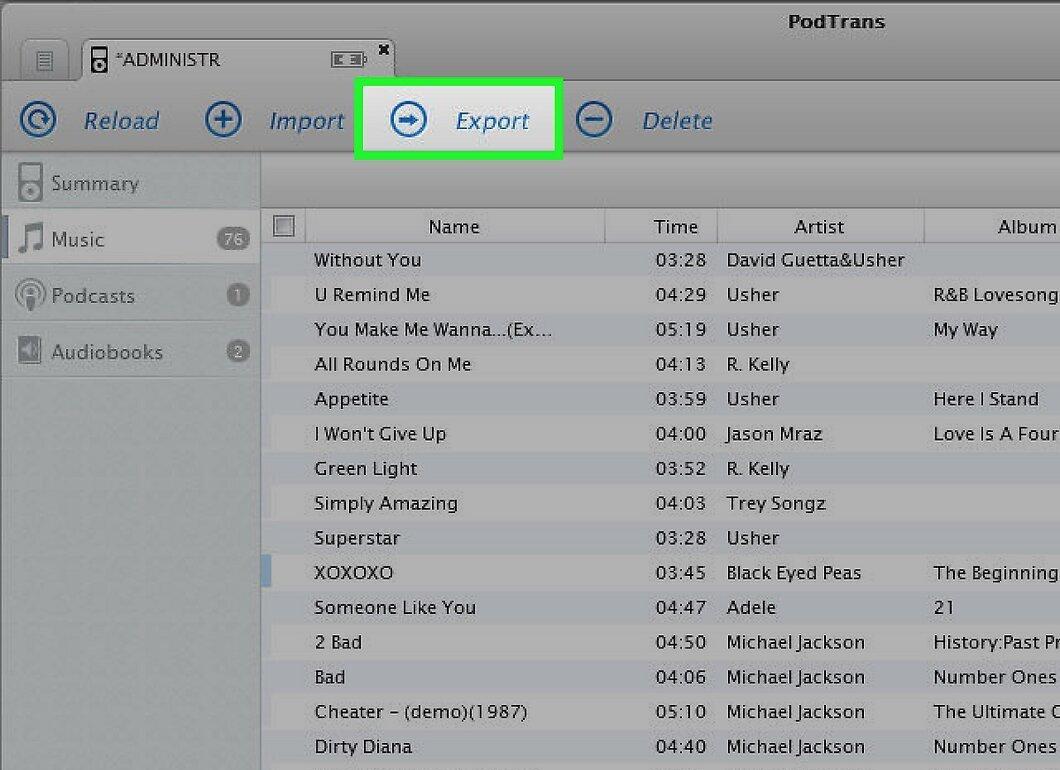The height and width of the screenshot is (770, 1060).
Task: Select the song You Make Me Wanna...(Ex...
Action: click(x=433, y=329)
